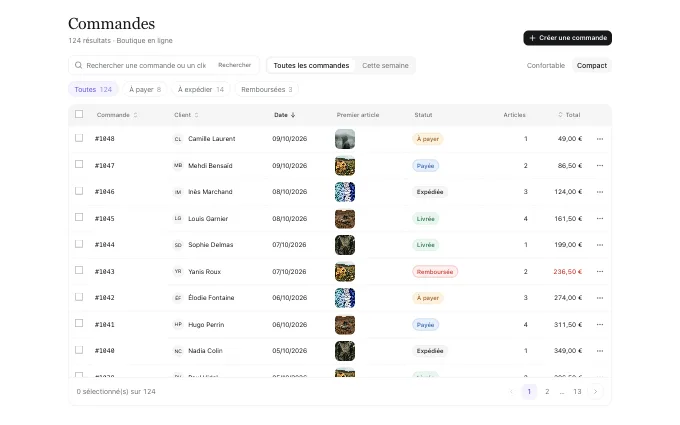Open actions menu for order #1041

(600, 324)
